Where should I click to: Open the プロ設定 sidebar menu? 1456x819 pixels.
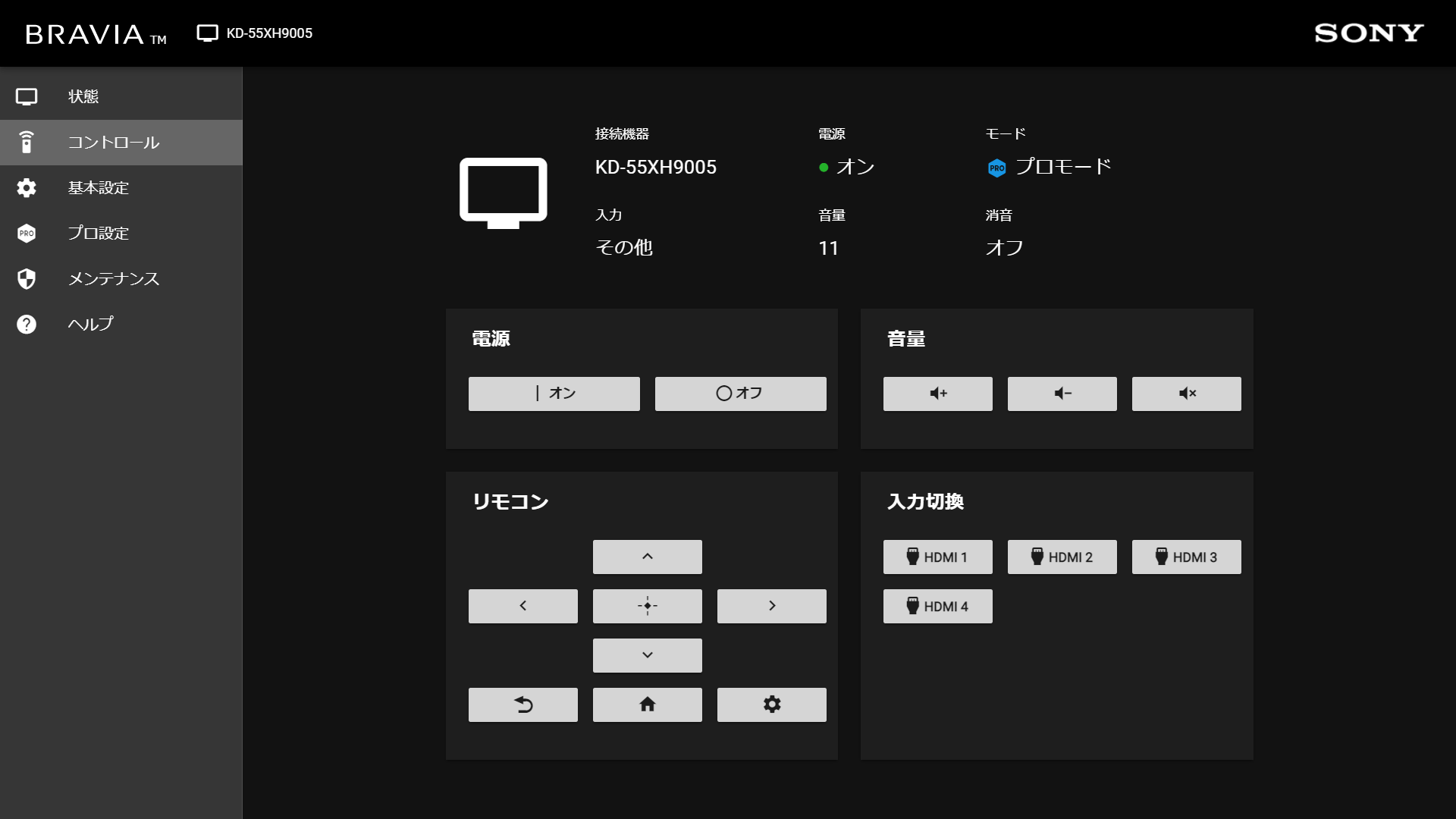[99, 234]
